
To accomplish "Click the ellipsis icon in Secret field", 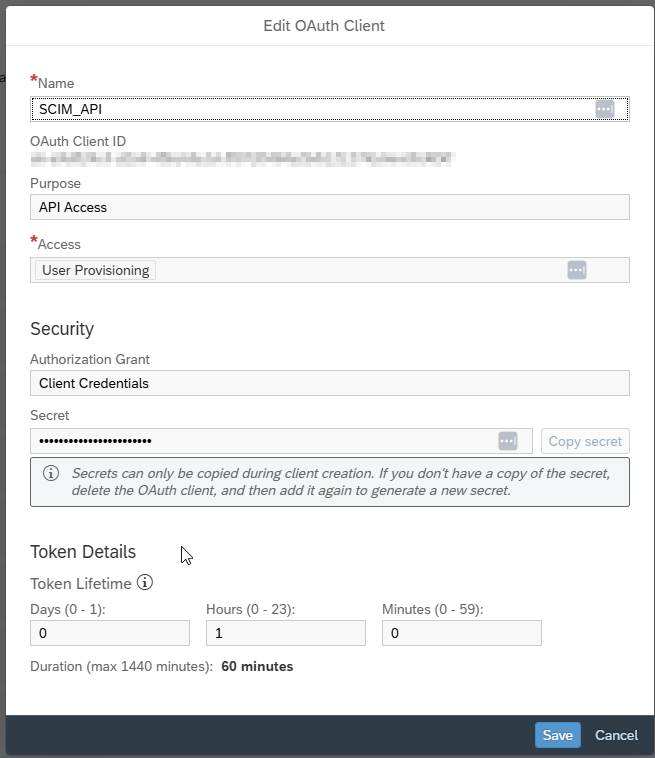I will pos(508,441).
